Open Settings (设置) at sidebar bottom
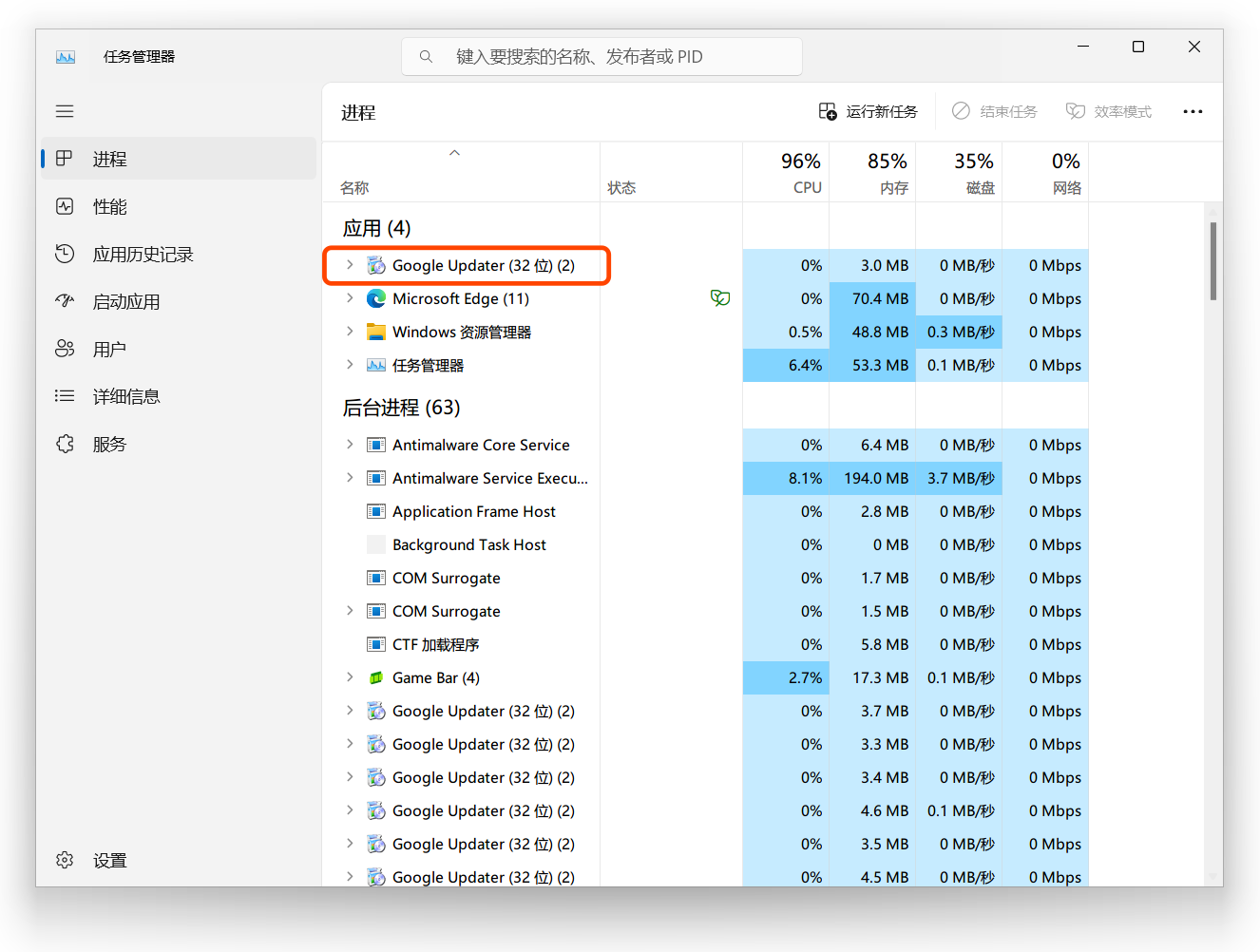The image size is (1260, 952). (179, 860)
